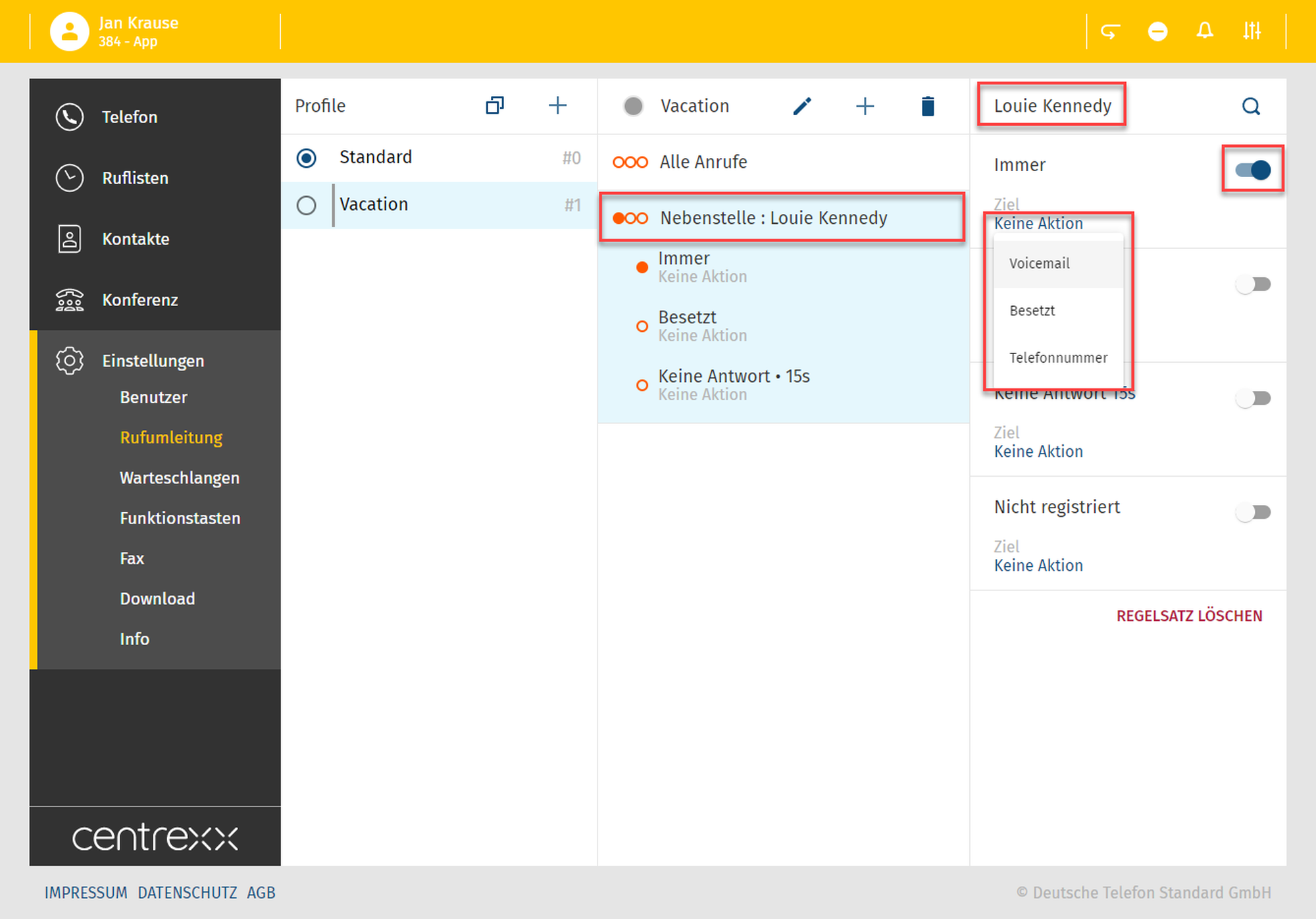This screenshot has height=919, width=1316.
Task: Click the call forwarding arrow icon in header
Action: 1110,31
